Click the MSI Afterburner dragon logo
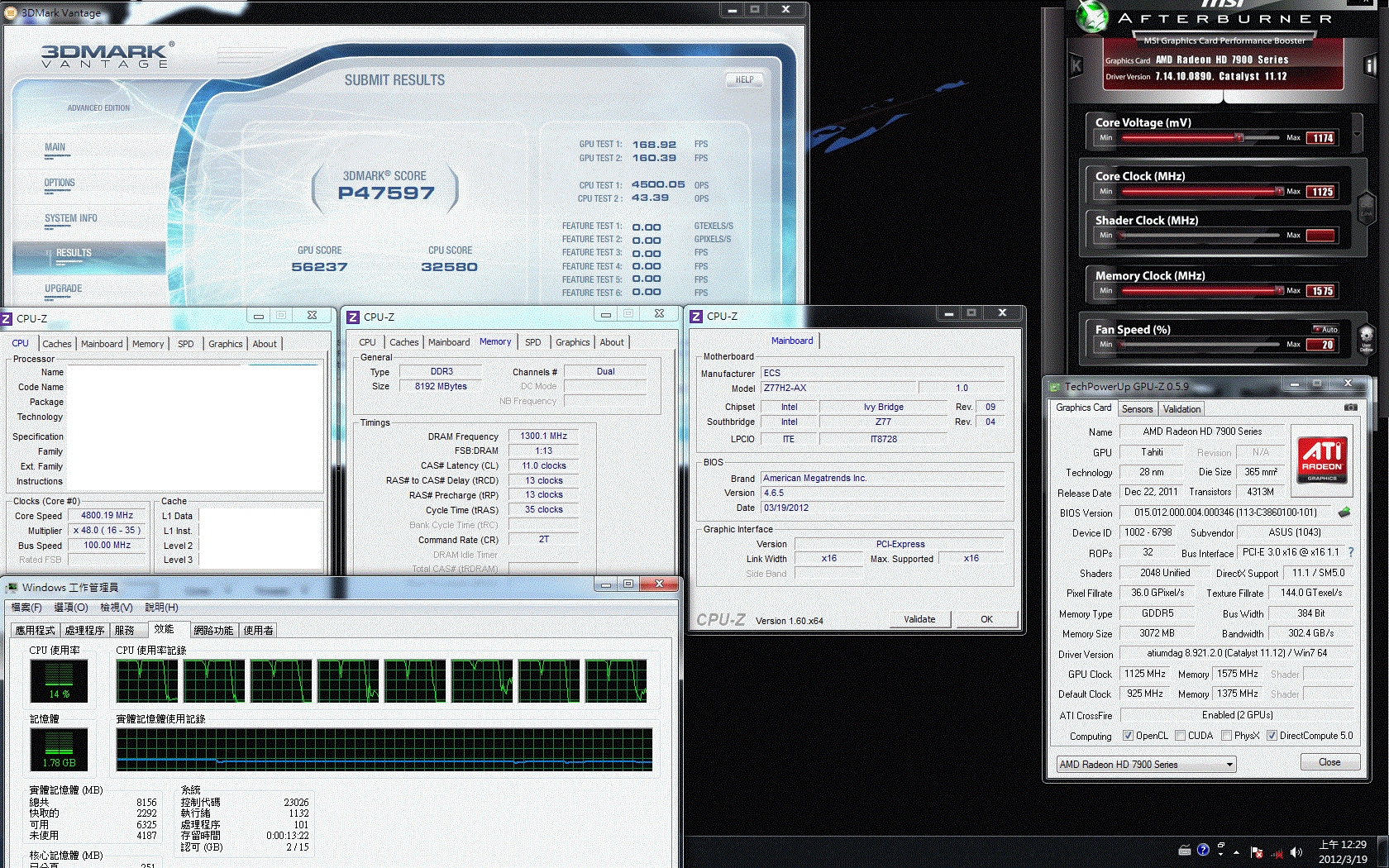The width and height of the screenshot is (1389, 868). point(1091,17)
